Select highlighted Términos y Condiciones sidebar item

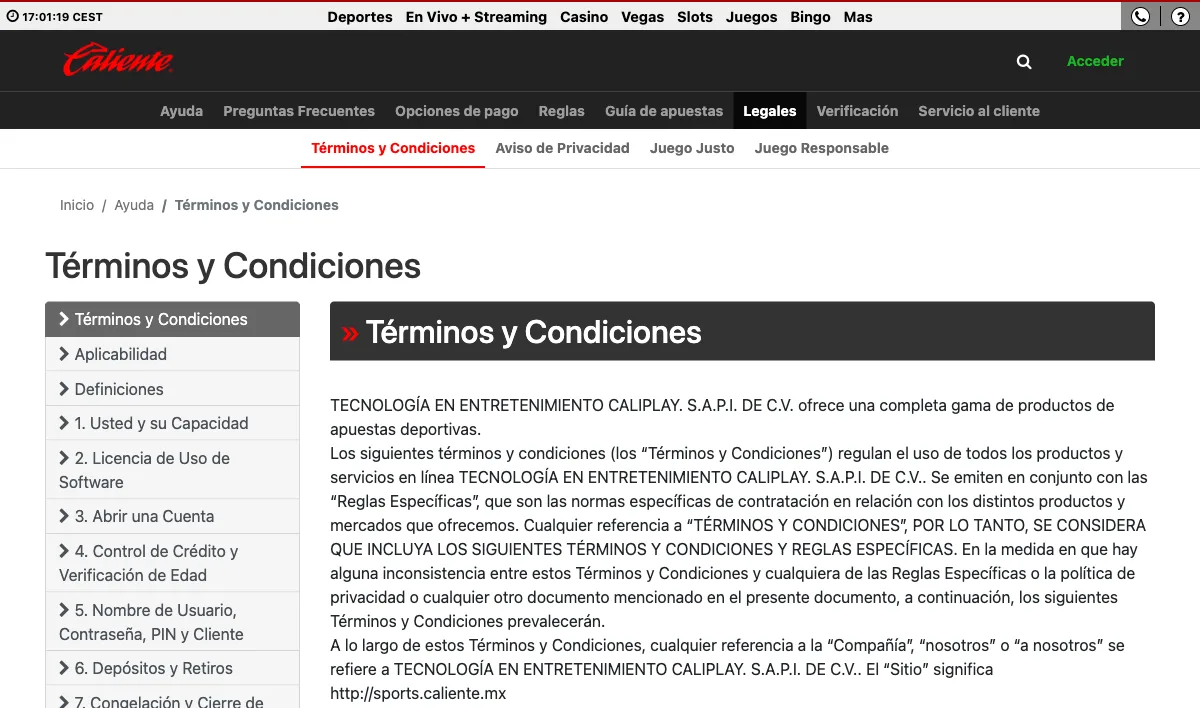(172, 319)
